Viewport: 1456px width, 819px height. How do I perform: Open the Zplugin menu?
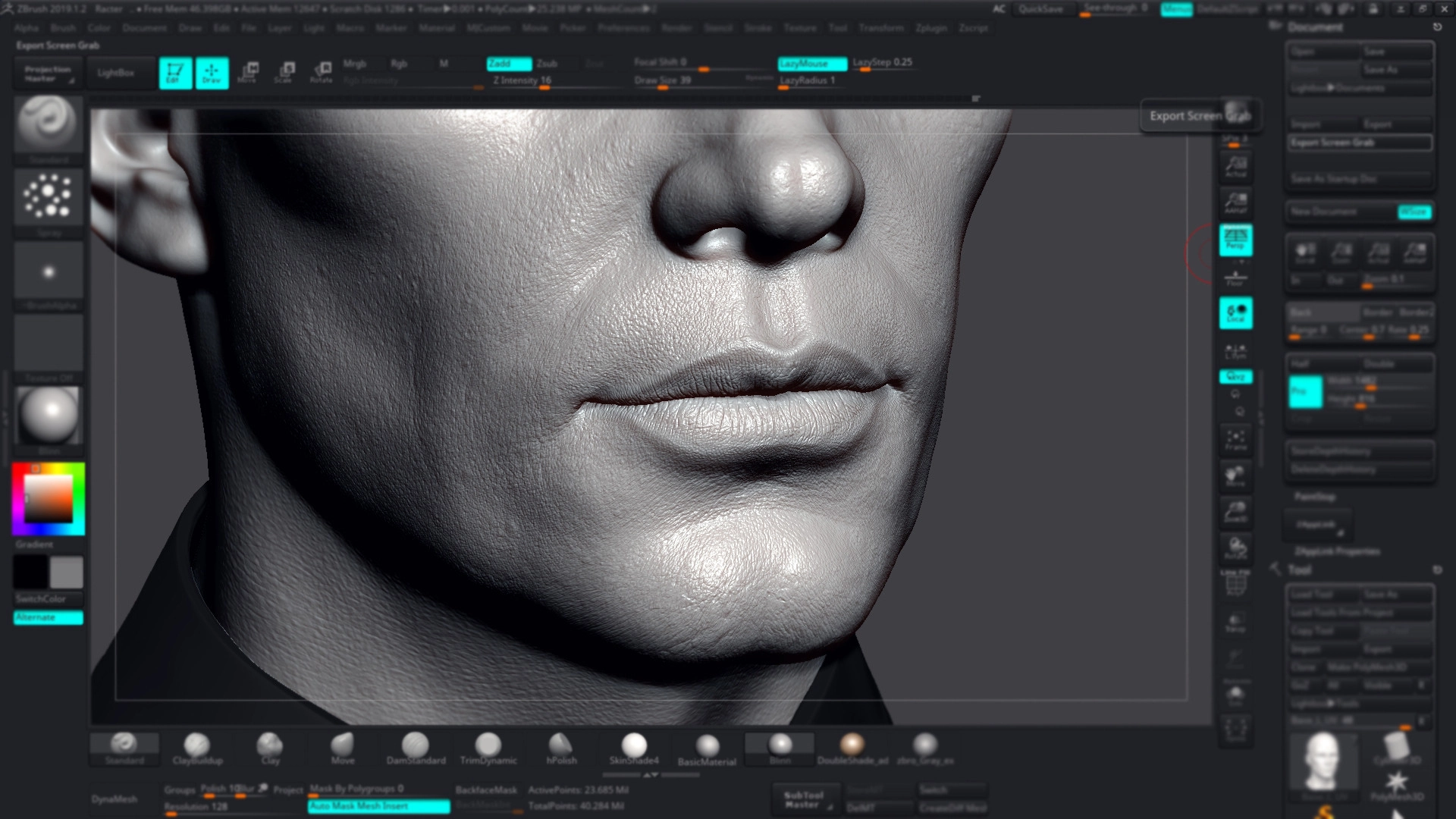point(930,28)
